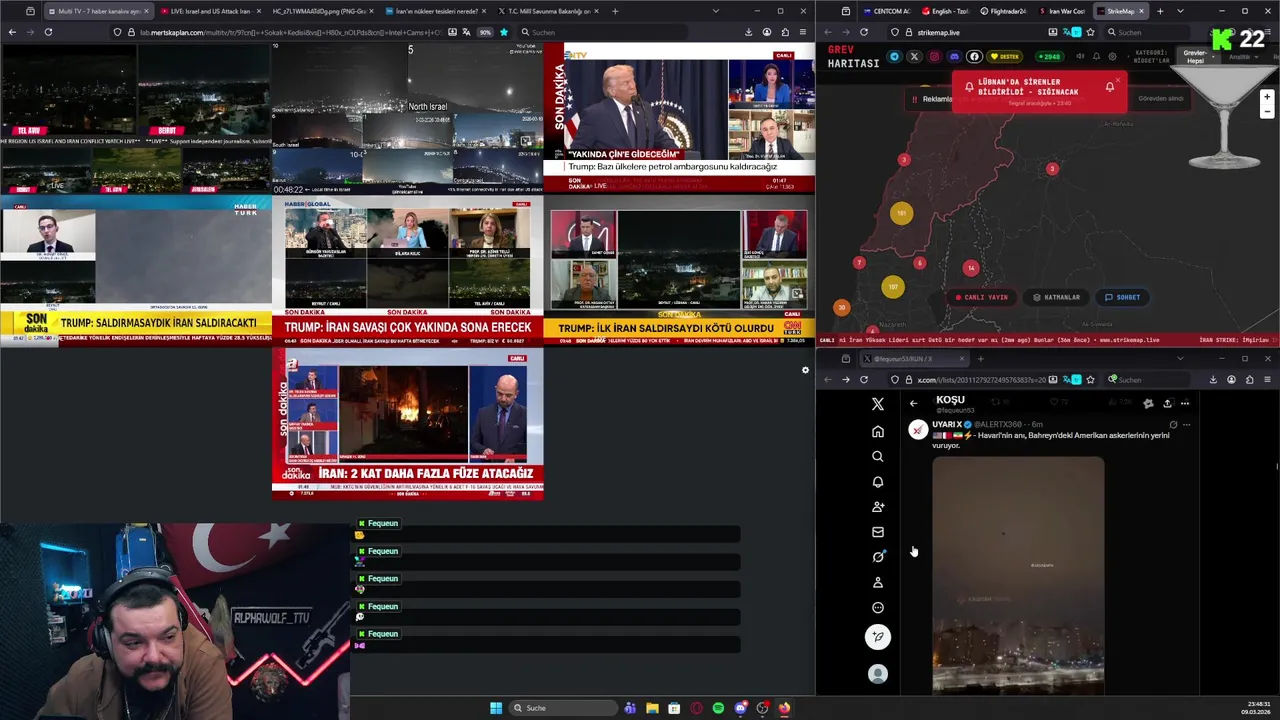This screenshot has width=1280, height=720.
Task: Open X Notifications bell in sidebar
Action: tap(878, 482)
